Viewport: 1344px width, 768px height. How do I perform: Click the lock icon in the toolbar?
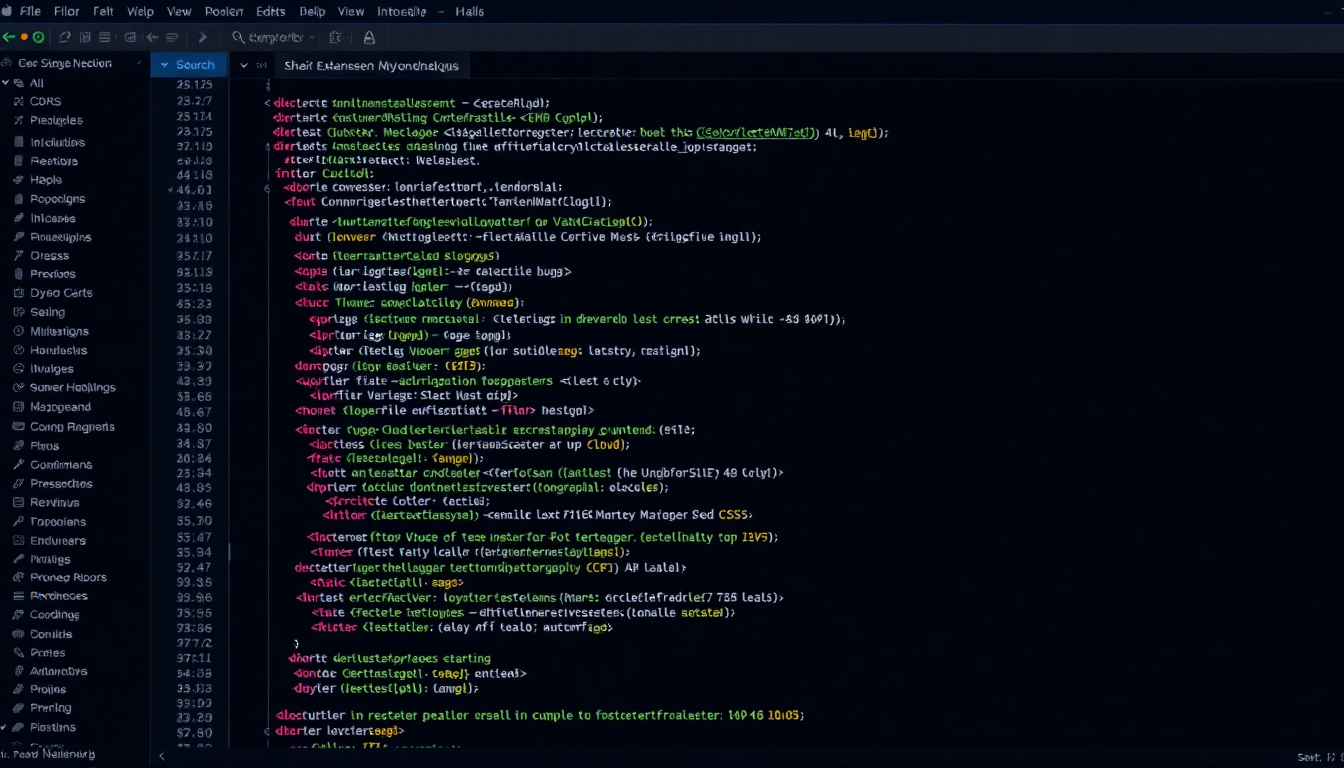[x=369, y=37]
